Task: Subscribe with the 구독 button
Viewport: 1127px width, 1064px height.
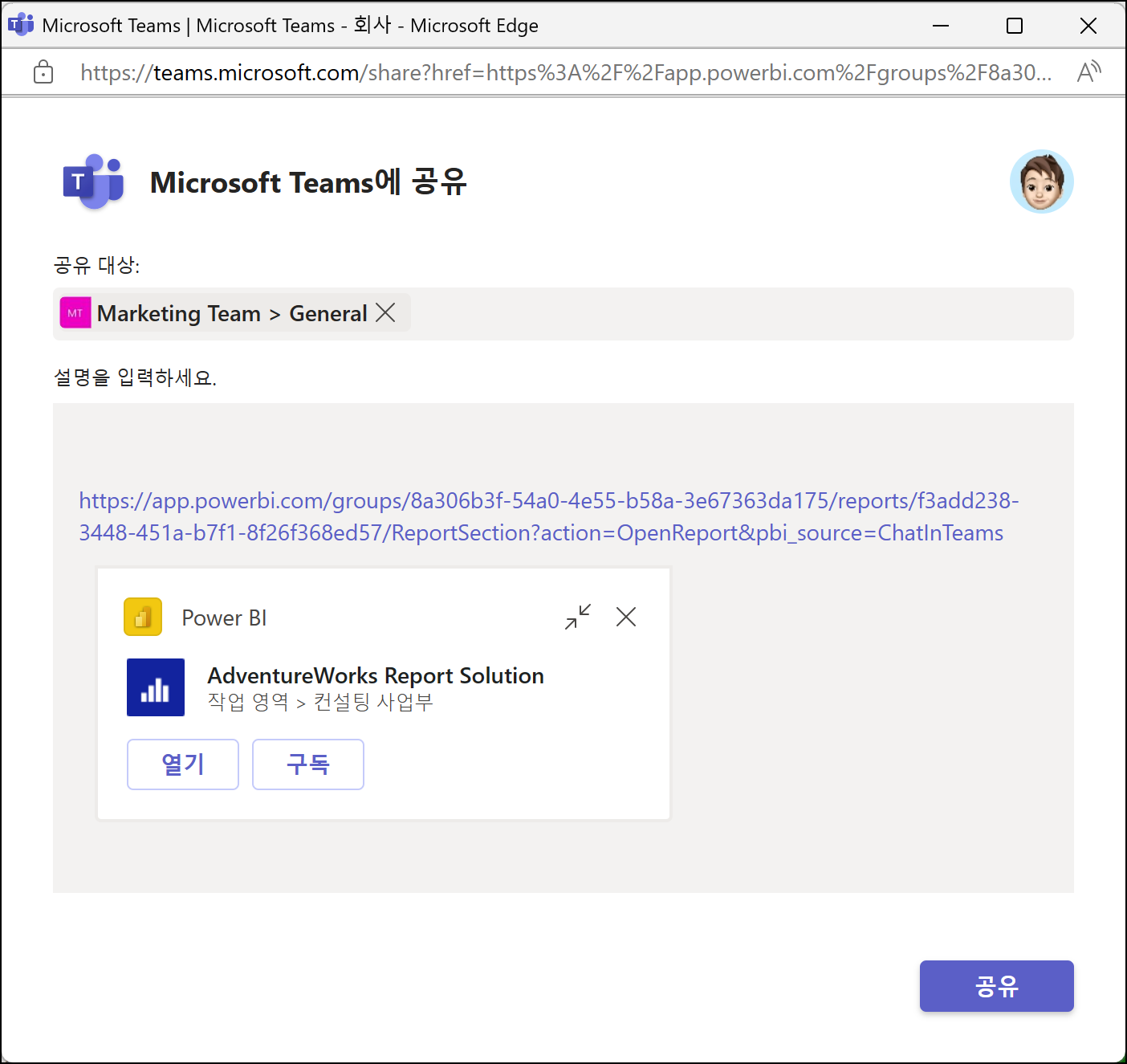Action: tap(308, 764)
